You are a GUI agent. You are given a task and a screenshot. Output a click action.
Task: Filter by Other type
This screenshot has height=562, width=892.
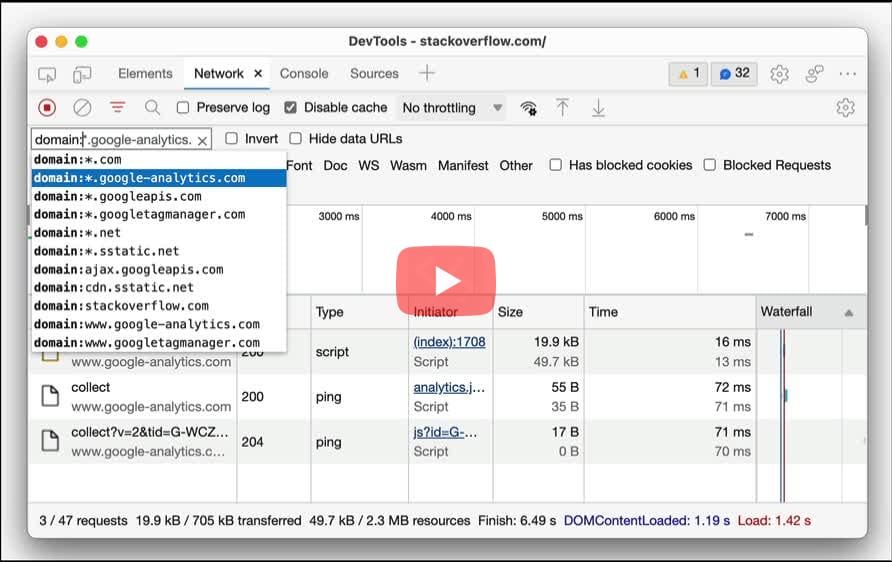(x=516, y=166)
